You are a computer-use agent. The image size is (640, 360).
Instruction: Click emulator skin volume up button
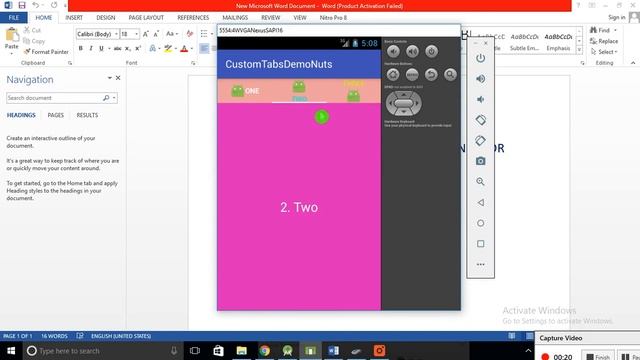(412, 51)
